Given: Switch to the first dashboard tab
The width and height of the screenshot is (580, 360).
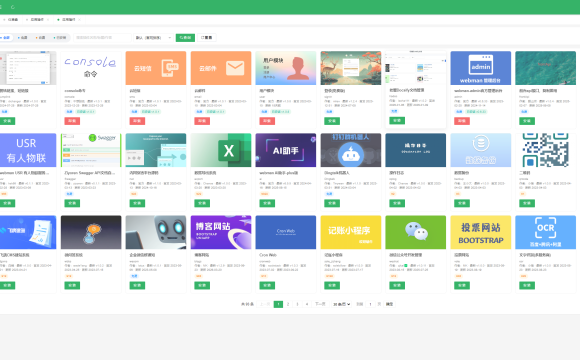Looking at the screenshot, I should pyautogui.click(x=12, y=20).
